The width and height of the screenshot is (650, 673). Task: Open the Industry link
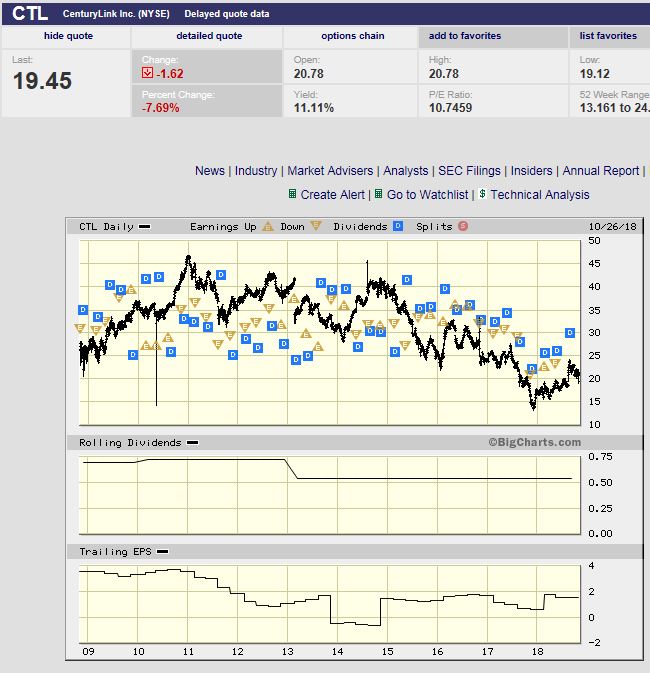pos(256,171)
